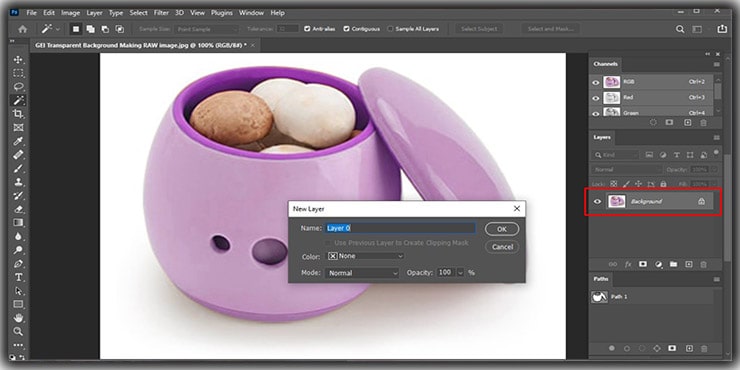Select the Crop tool

[18, 114]
